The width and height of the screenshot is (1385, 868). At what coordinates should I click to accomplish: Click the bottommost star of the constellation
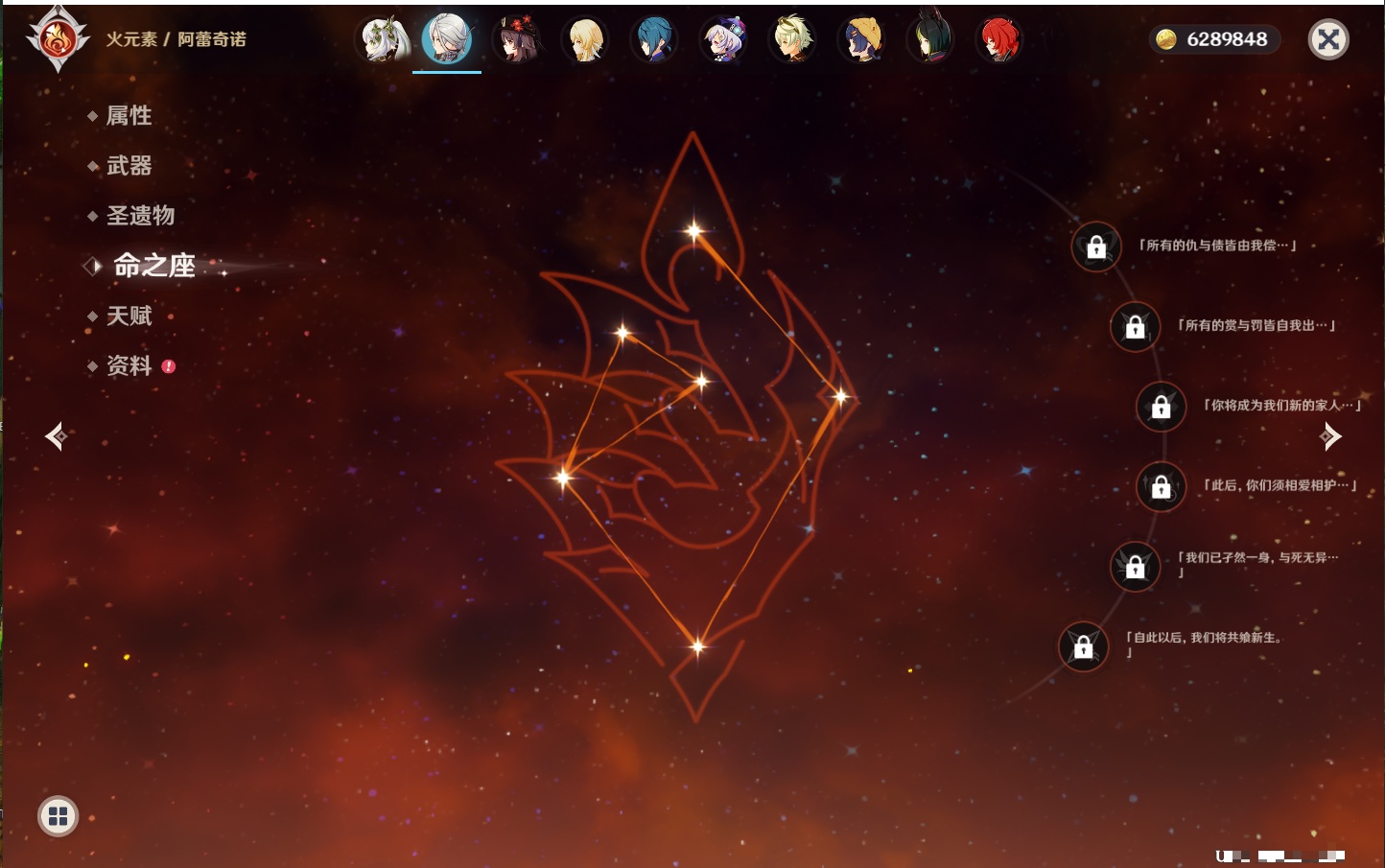697,646
